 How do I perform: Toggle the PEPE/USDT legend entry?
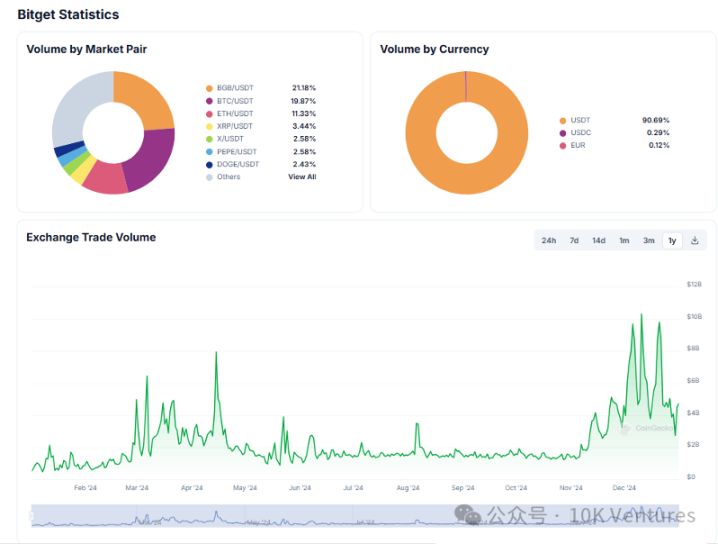(x=238, y=152)
